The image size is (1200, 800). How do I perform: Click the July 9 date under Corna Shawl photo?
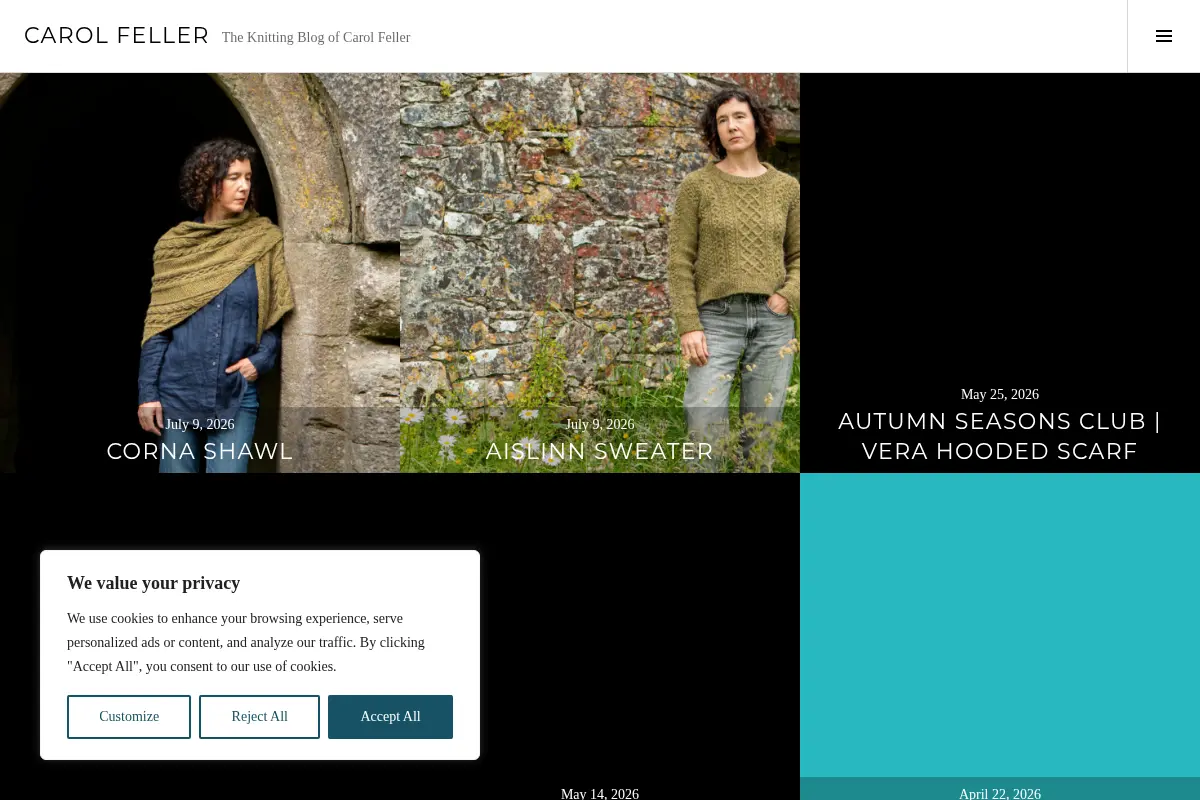pos(200,425)
